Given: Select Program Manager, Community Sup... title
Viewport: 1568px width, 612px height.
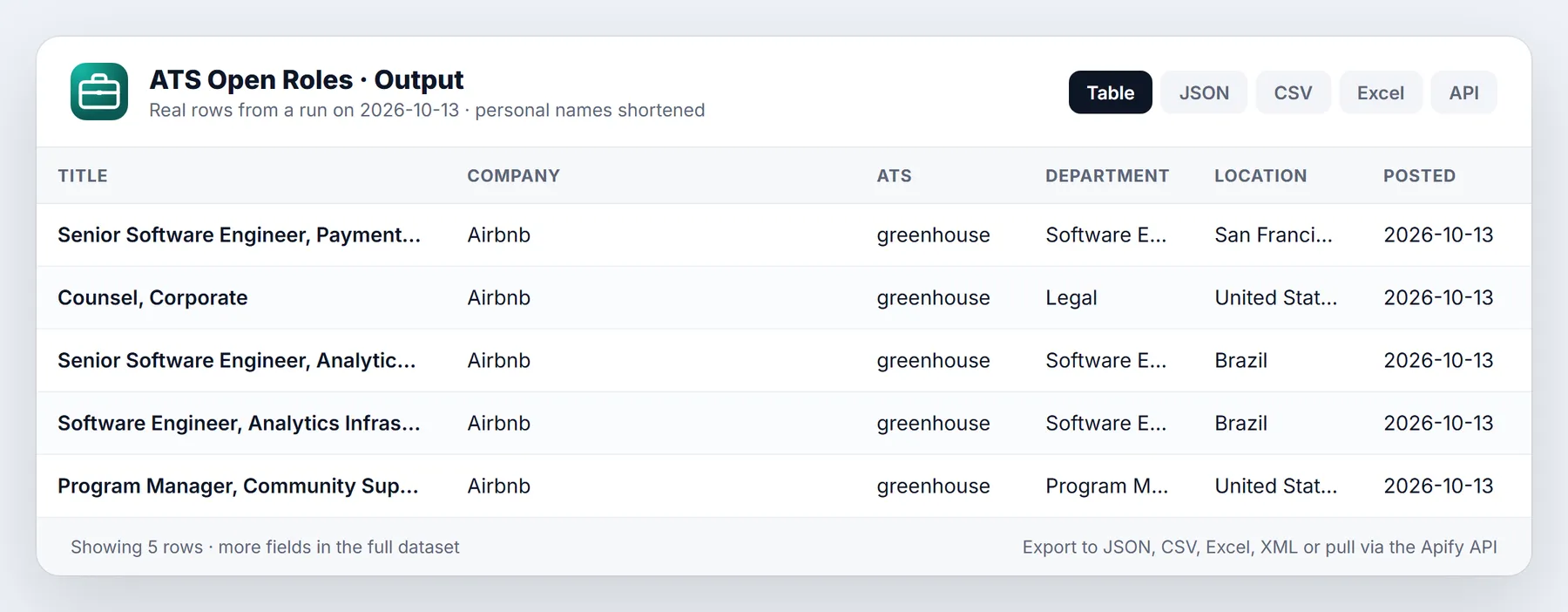Looking at the screenshot, I should [238, 486].
